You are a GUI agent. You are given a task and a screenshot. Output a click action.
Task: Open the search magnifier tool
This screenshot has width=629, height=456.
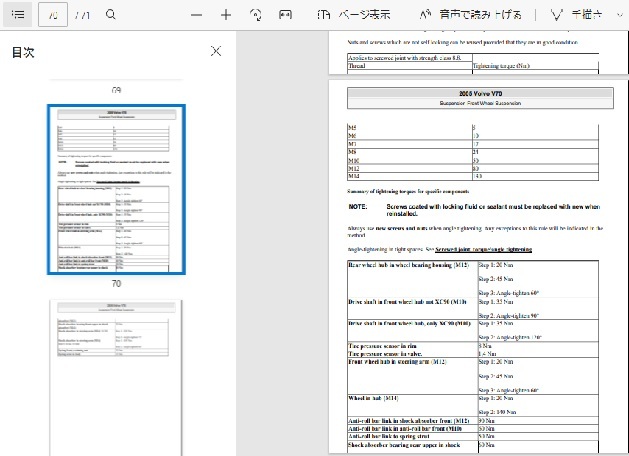(x=111, y=15)
